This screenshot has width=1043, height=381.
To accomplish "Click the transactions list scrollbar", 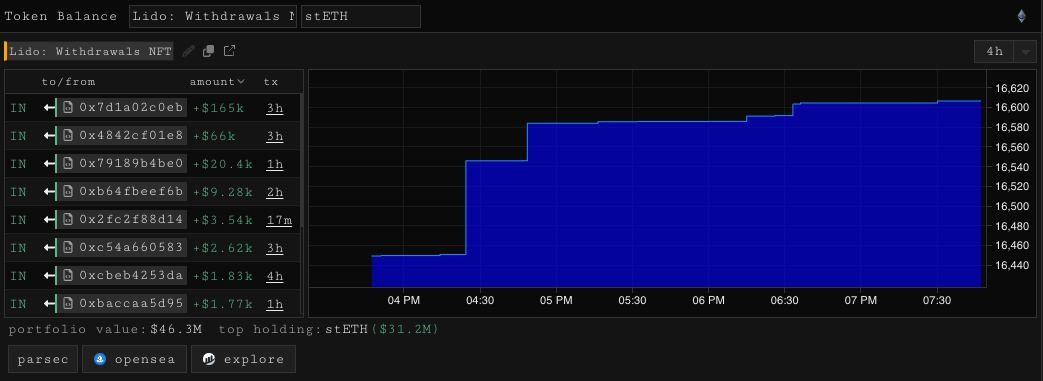I will [x=301, y=160].
